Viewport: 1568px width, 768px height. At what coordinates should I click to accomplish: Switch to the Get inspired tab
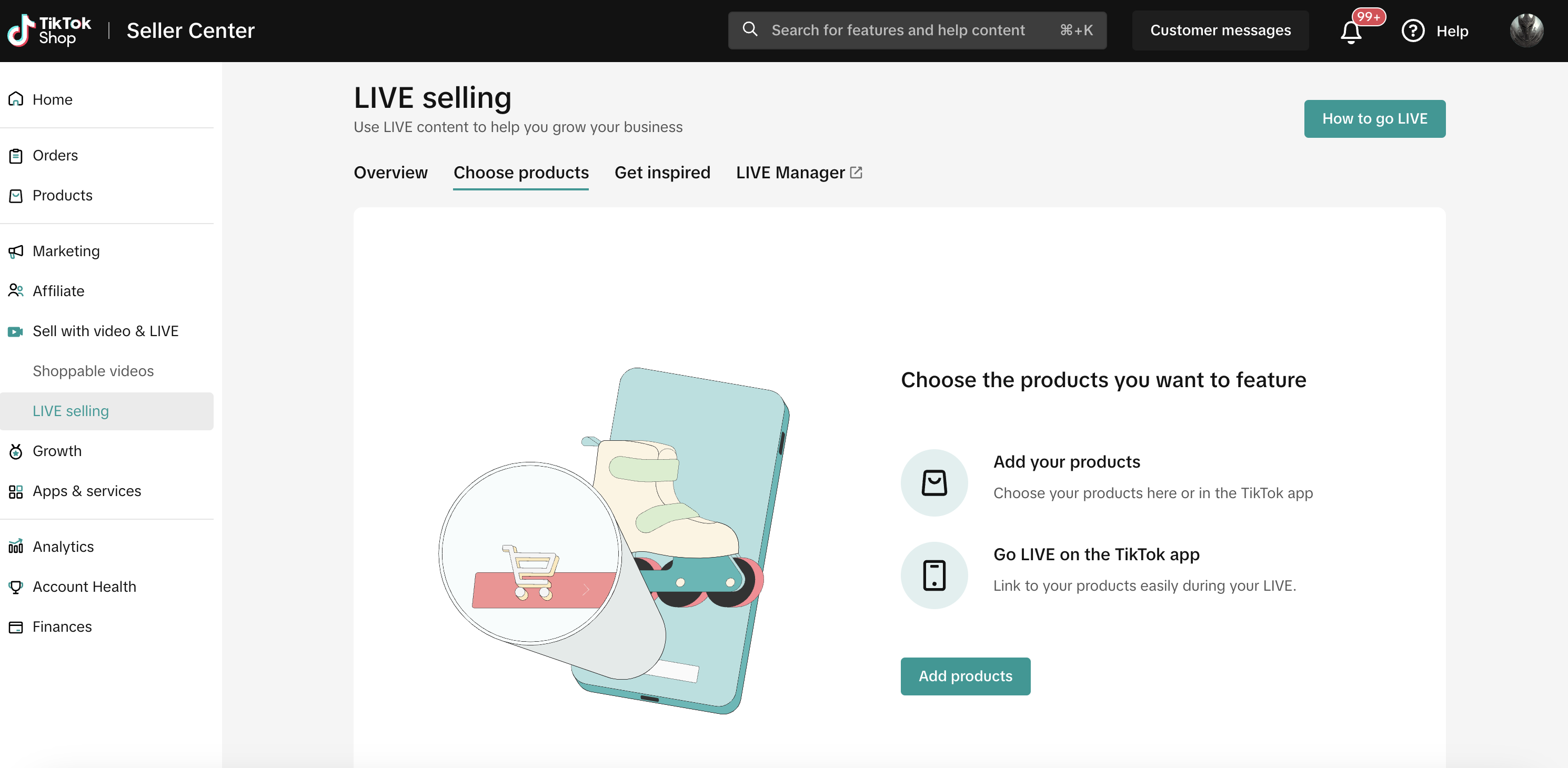pyautogui.click(x=661, y=172)
